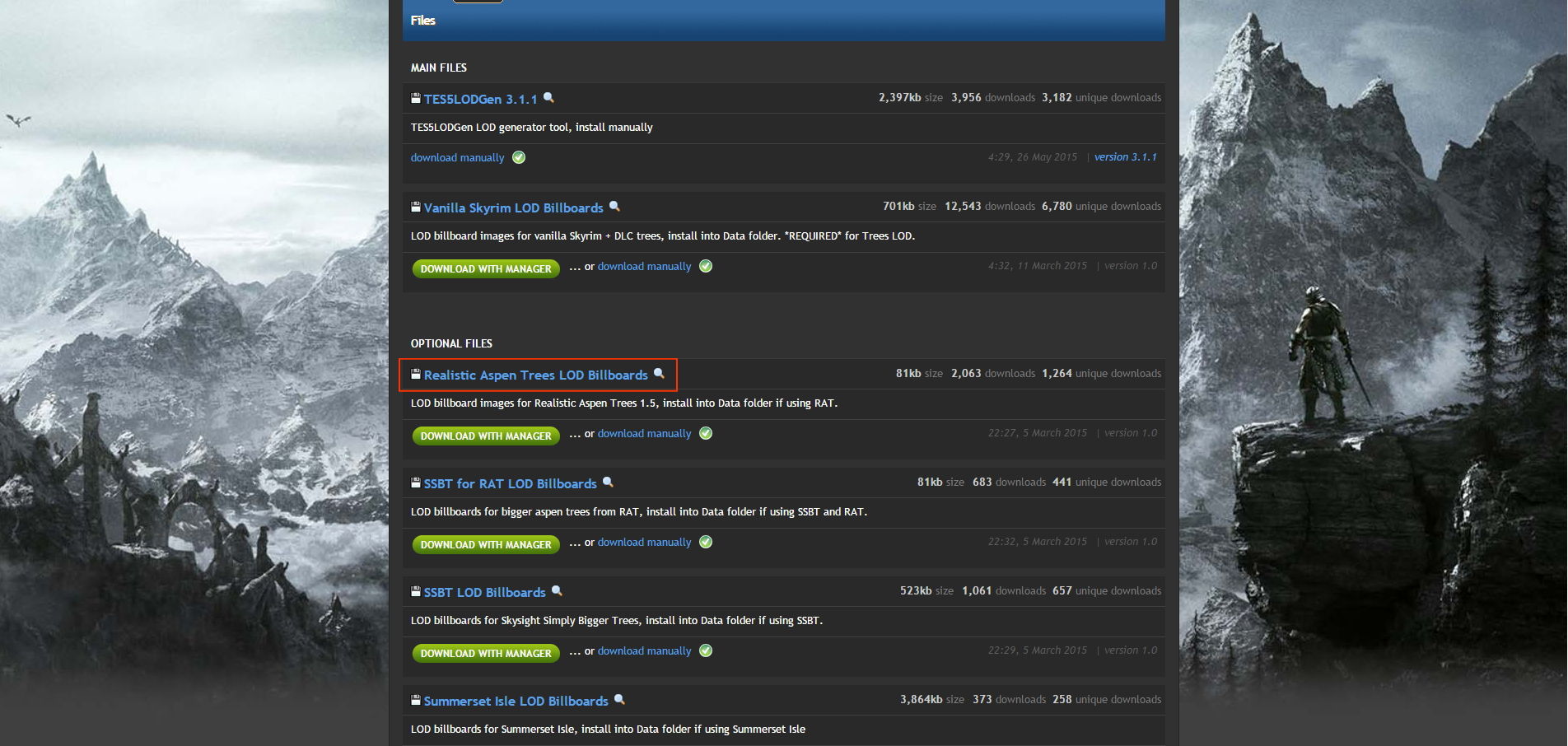
Task: Click the file icon beside TES5LODGen 3.1.1
Action: tap(416, 98)
